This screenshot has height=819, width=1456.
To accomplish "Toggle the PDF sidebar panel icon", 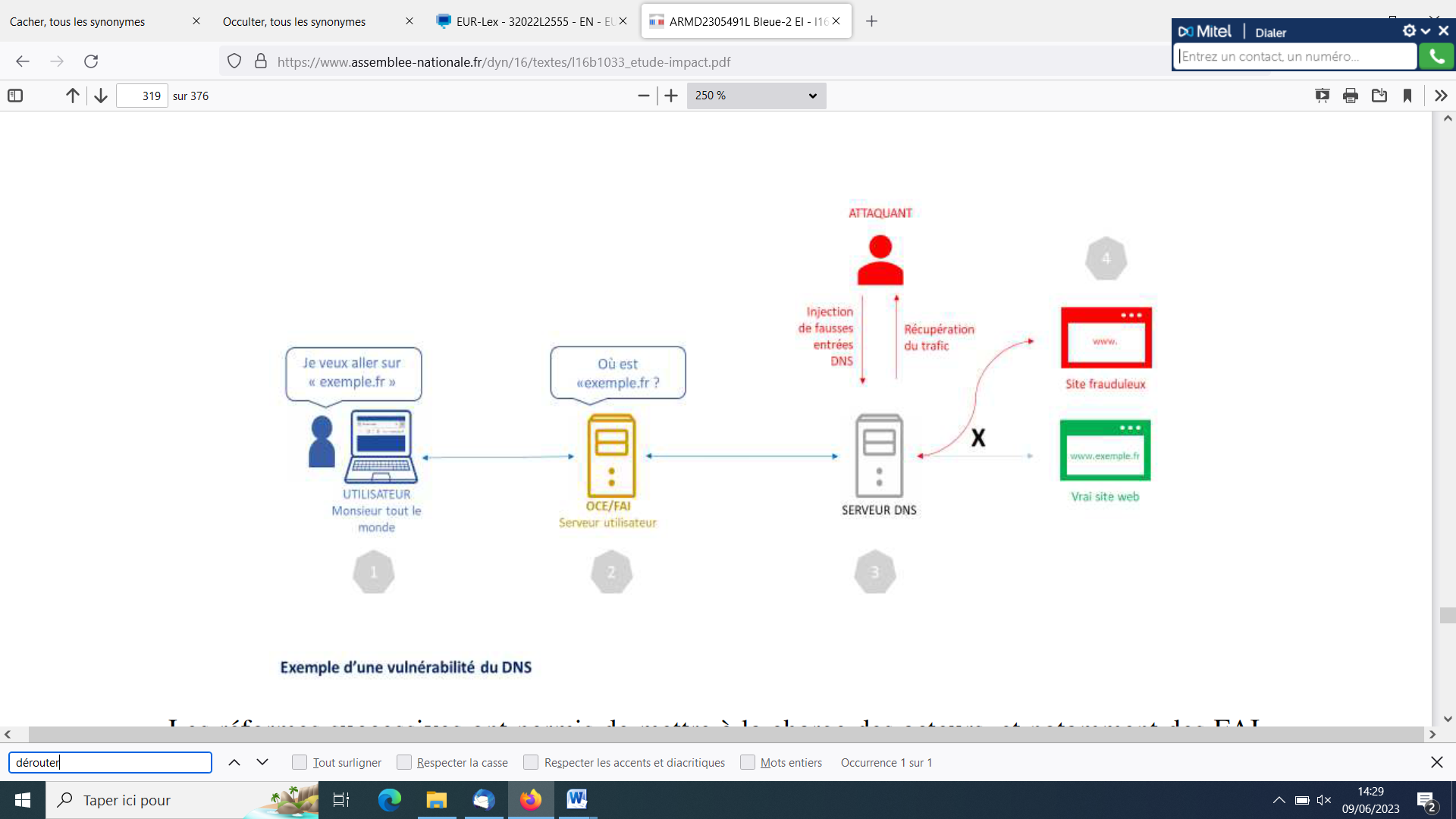I will click(15, 96).
